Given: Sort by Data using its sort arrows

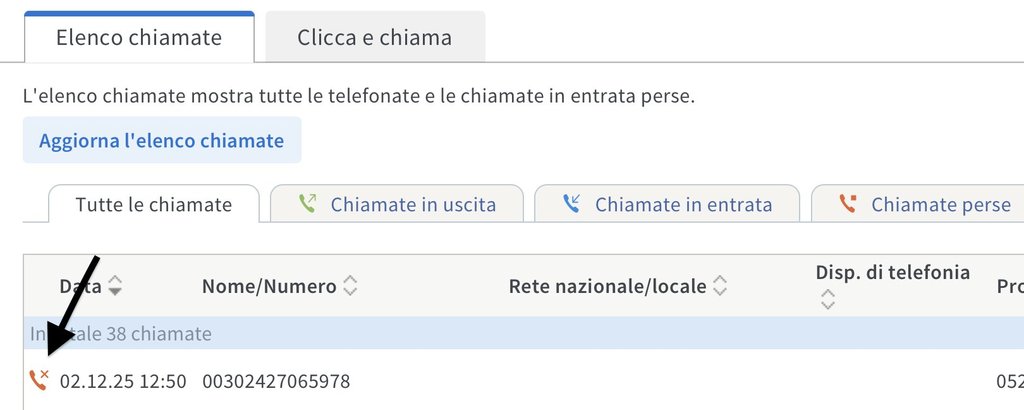Looking at the screenshot, I should click(x=115, y=286).
